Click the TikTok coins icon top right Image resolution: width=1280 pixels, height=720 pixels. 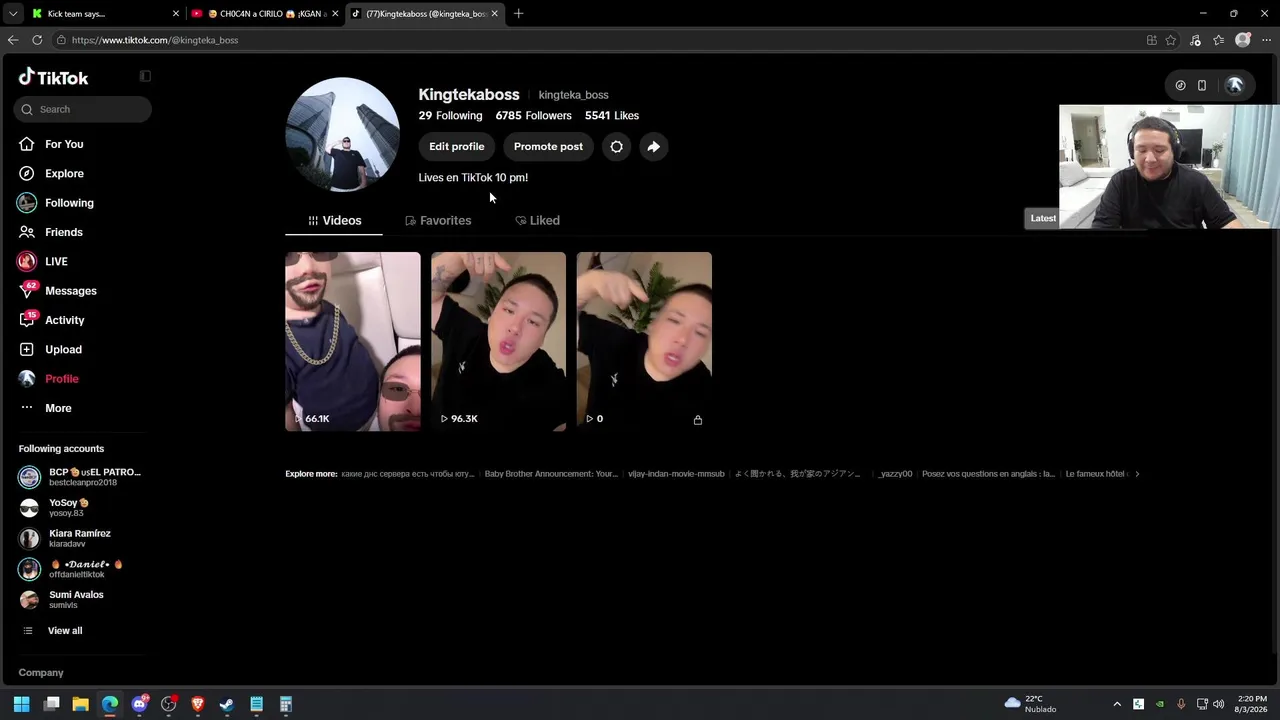pos(1180,86)
